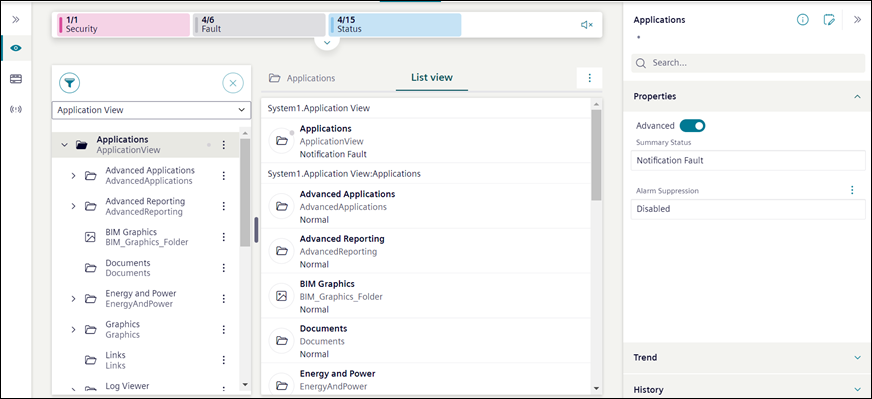Viewport: 872px width, 399px height.
Task: Click the Security events button
Action: pos(123,24)
